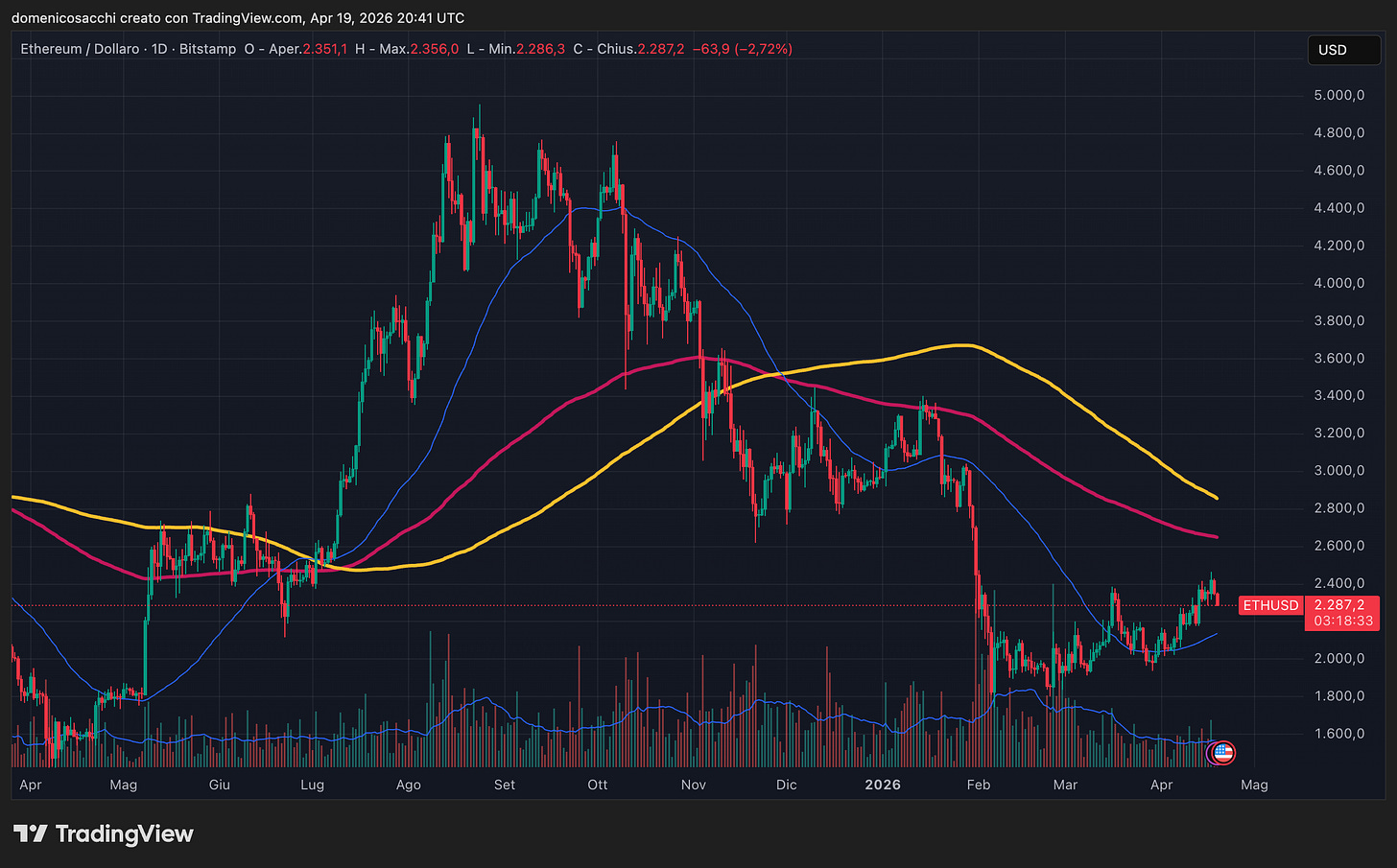The image size is (1397, 868).
Task: Click the 3.800,0 price axis label
Action: pyautogui.click(x=1339, y=320)
